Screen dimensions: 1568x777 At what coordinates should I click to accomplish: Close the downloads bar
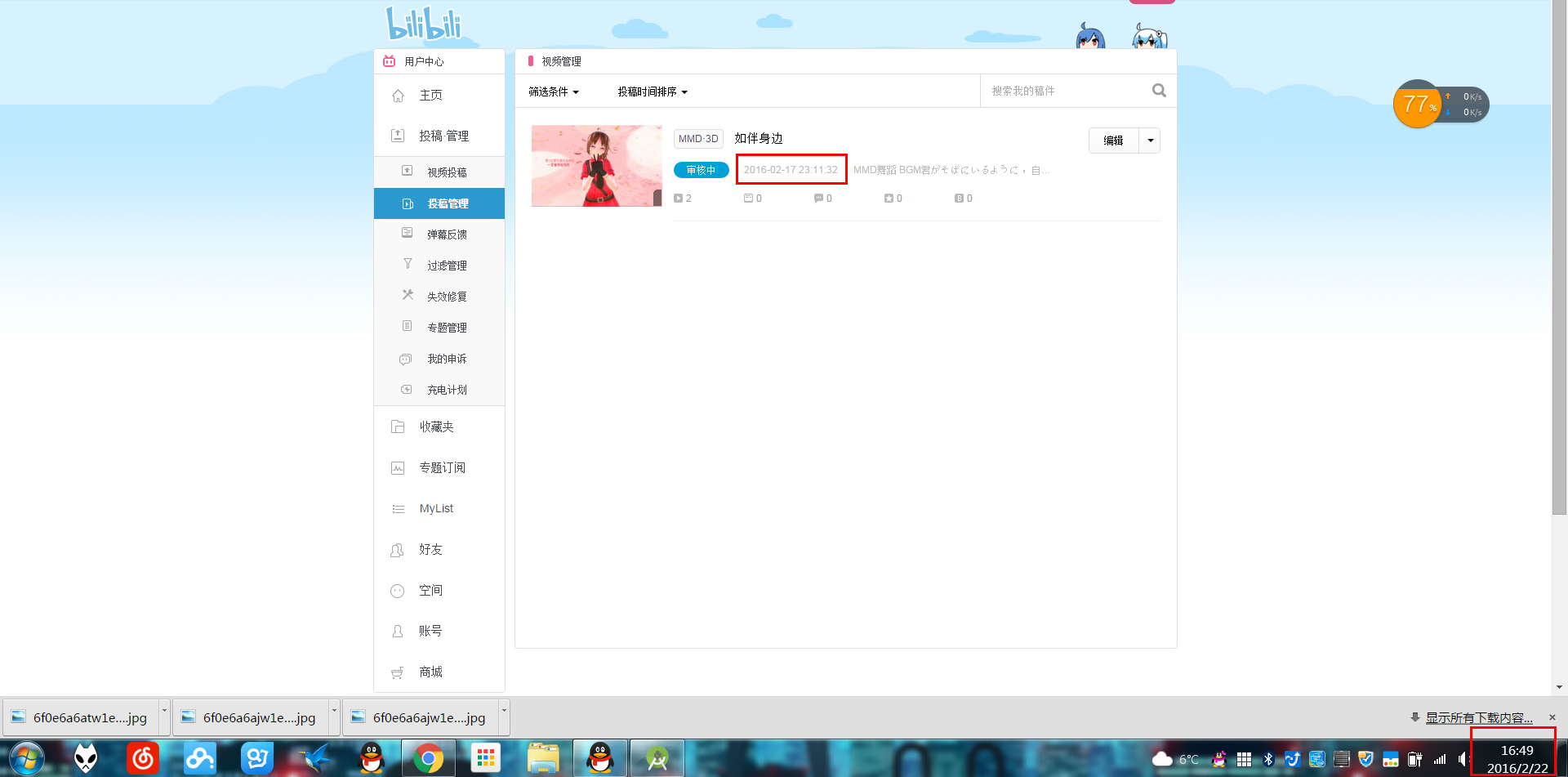(x=1552, y=717)
